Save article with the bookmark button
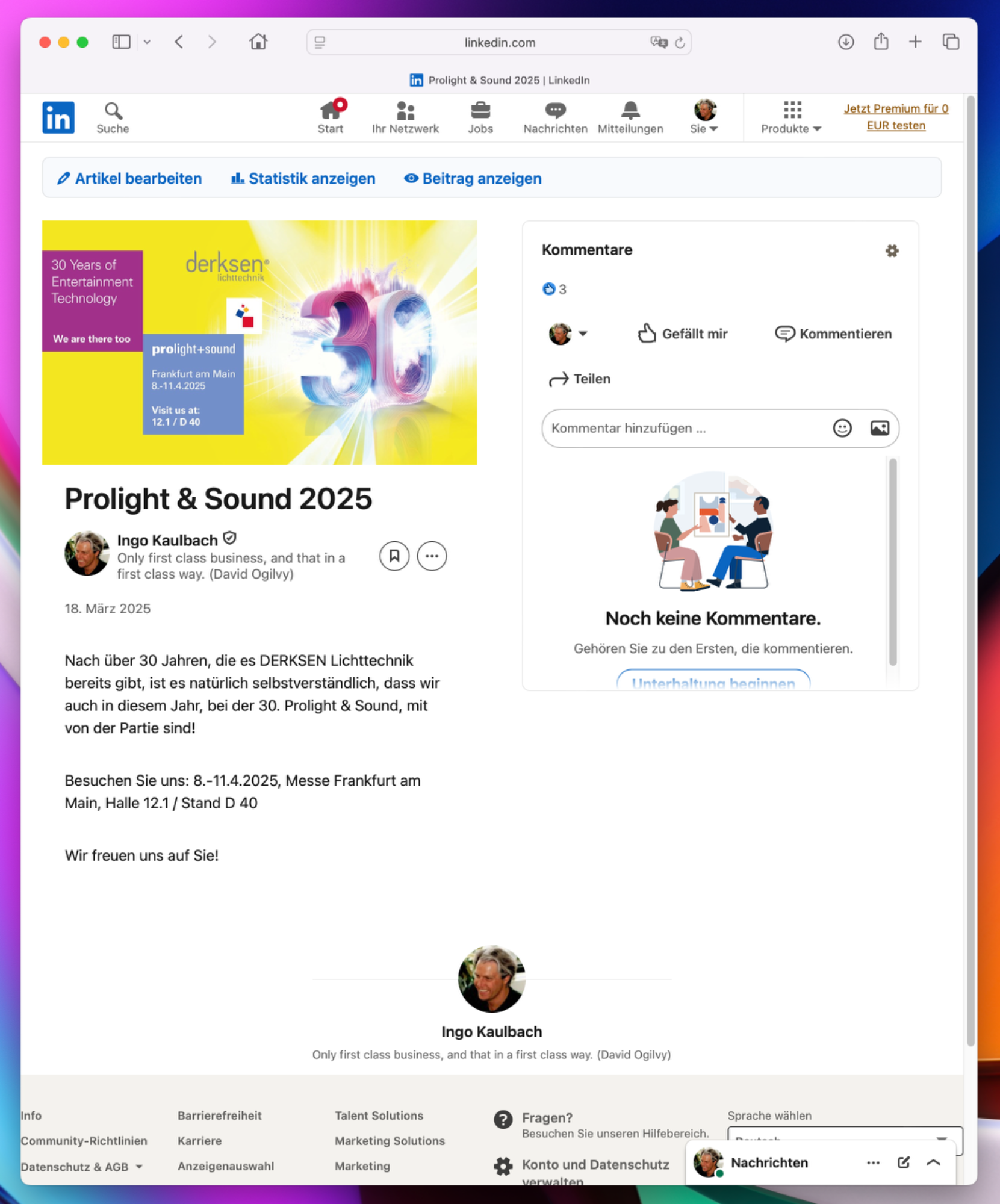Viewport: 1000px width, 1204px height. (x=394, y=556)
